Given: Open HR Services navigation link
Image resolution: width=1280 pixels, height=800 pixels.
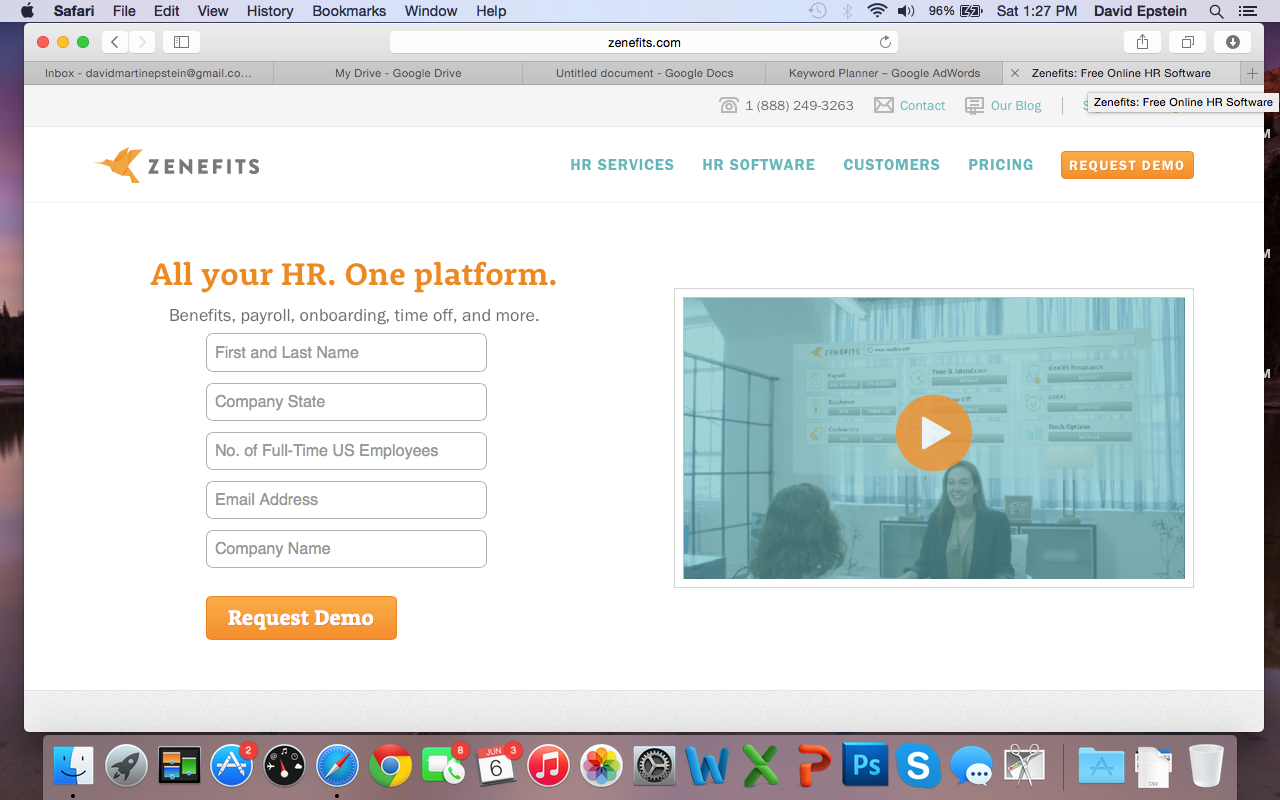Looking at the screenshot, I should click(622, 165).
